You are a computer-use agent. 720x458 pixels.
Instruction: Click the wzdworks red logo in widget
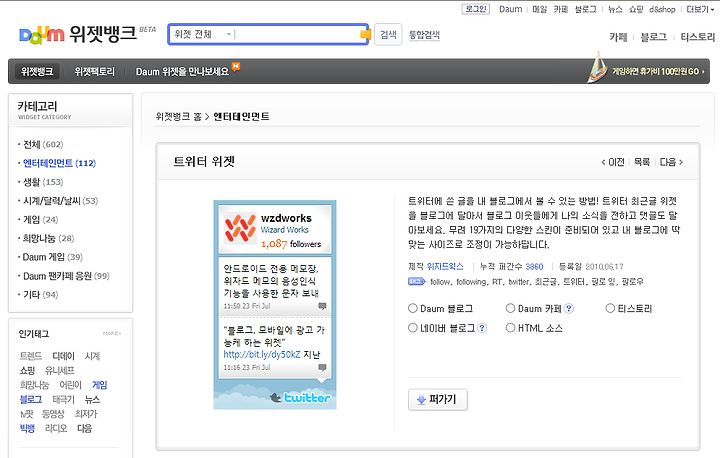(x=240, y=228)
